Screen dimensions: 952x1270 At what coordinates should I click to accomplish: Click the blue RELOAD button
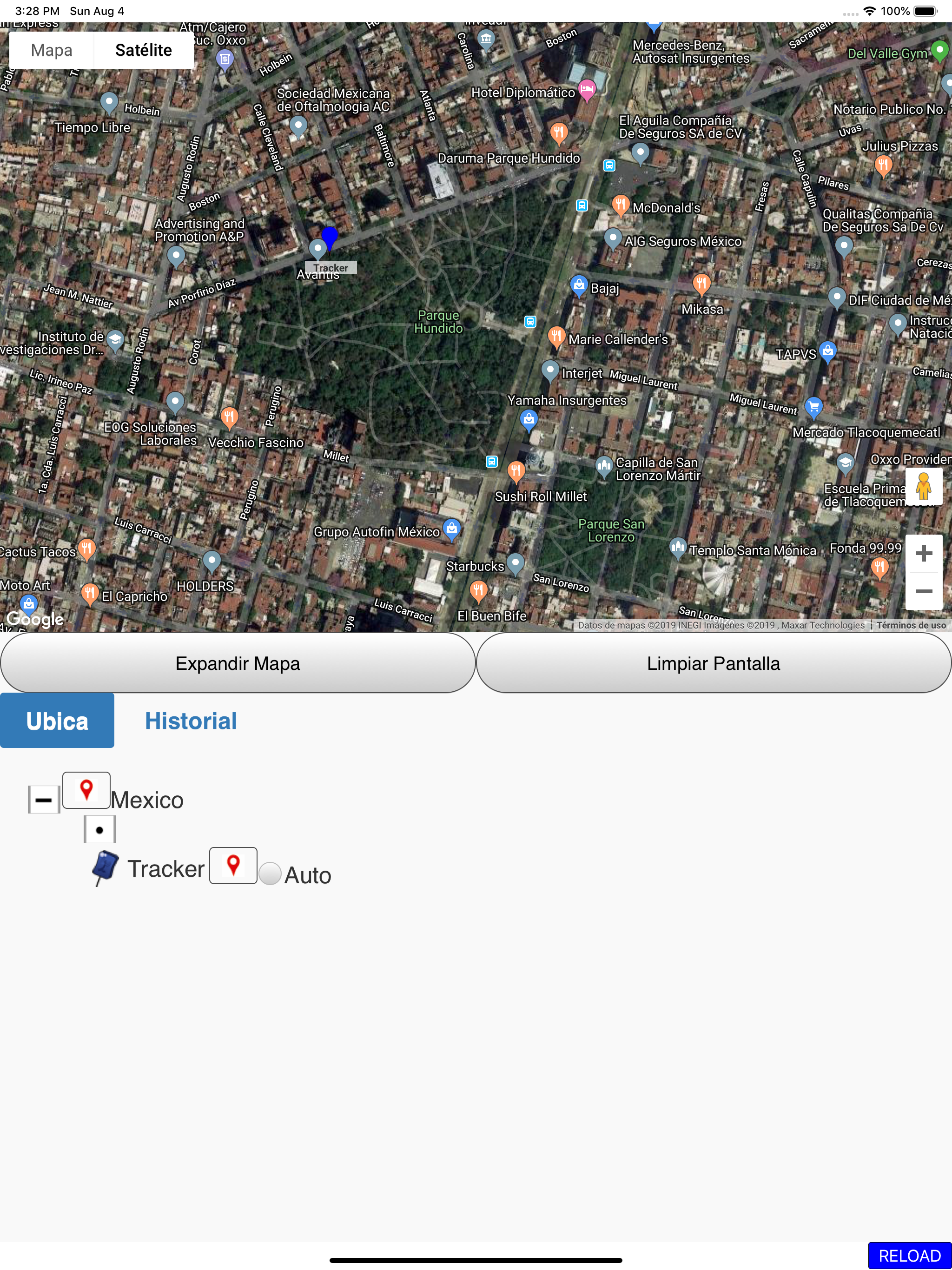(910, 1256)
